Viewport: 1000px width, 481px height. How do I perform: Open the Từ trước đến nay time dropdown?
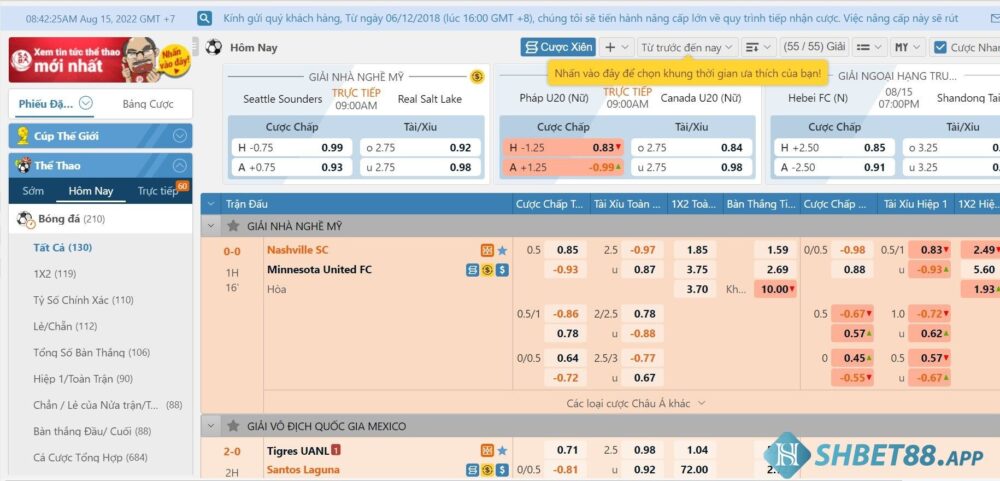click(x=688, y=47)
